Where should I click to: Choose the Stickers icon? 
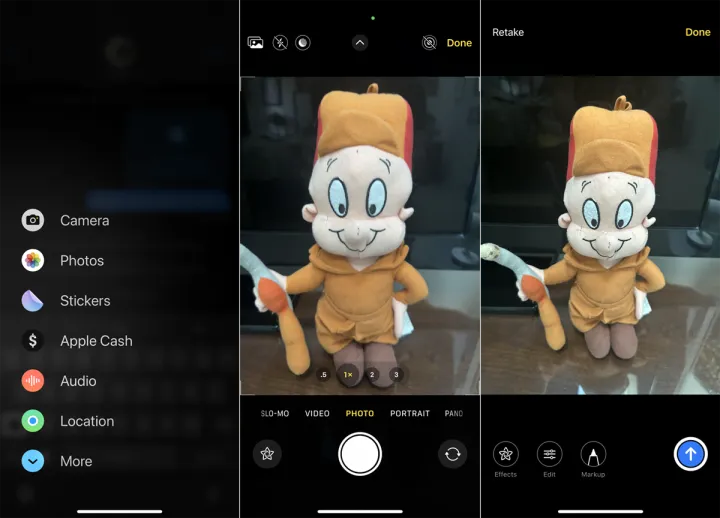coord(33,300)
